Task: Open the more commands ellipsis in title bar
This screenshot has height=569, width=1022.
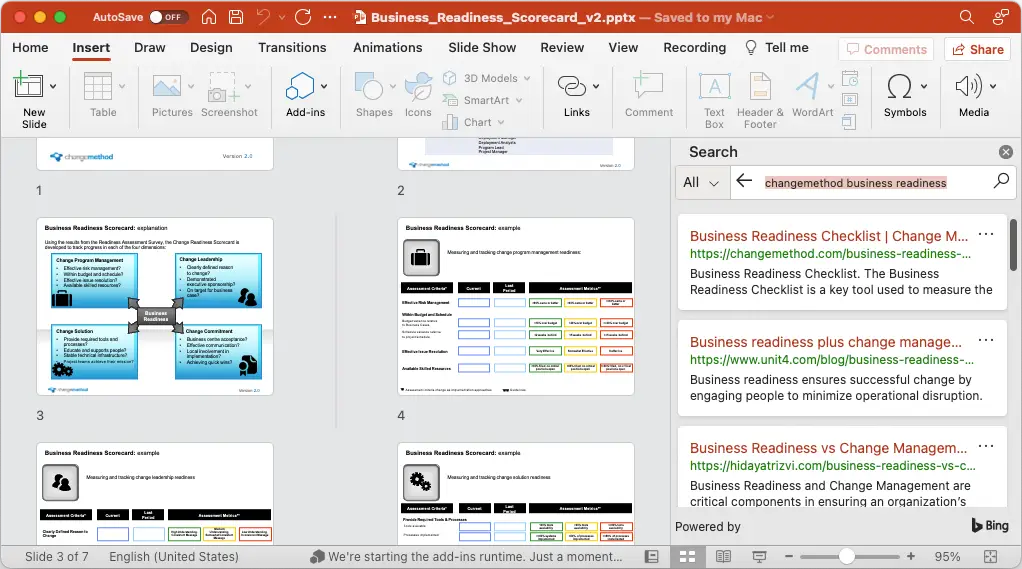Action: click(x=330, y=17)
